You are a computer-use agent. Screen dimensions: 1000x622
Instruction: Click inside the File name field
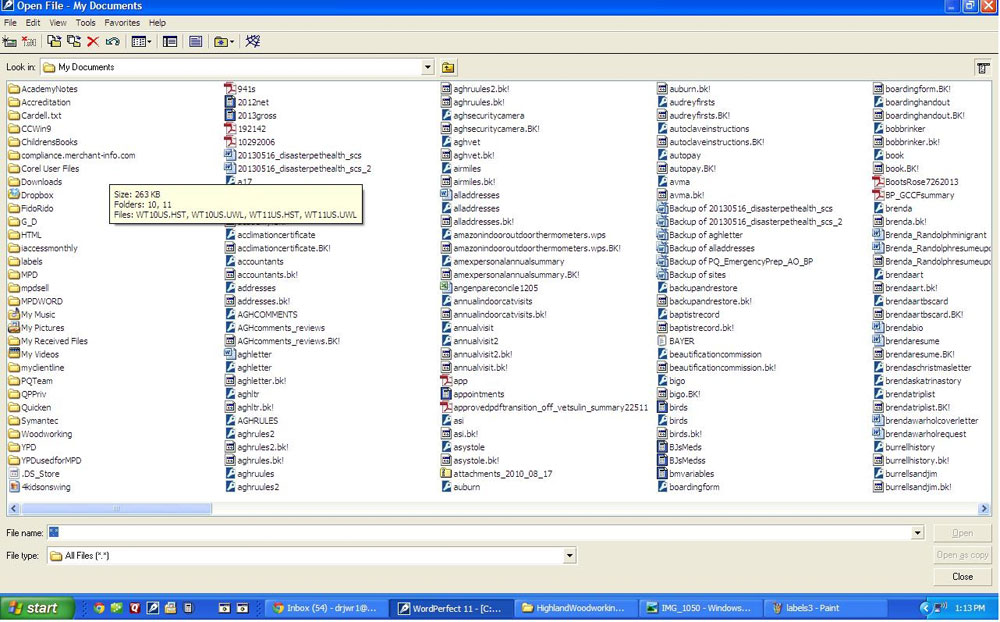click(480, 533)
